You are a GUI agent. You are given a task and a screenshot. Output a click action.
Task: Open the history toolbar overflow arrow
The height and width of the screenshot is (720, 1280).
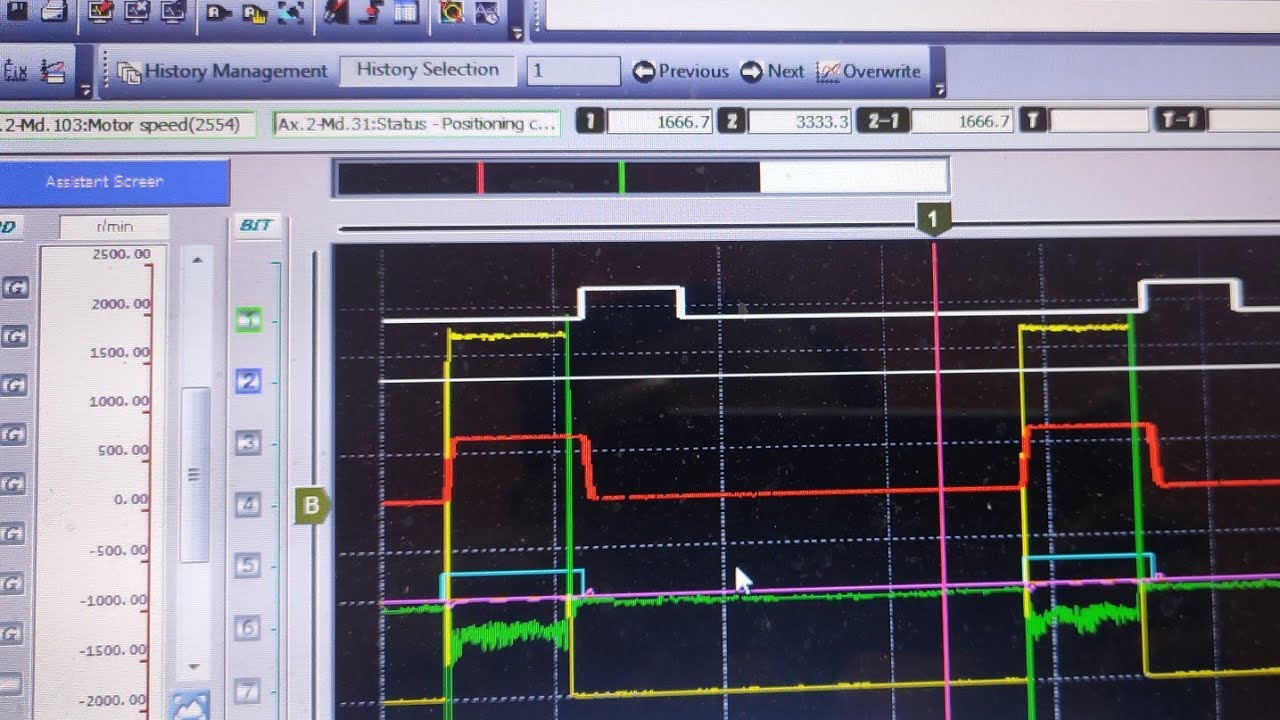(x=938, y=90)
